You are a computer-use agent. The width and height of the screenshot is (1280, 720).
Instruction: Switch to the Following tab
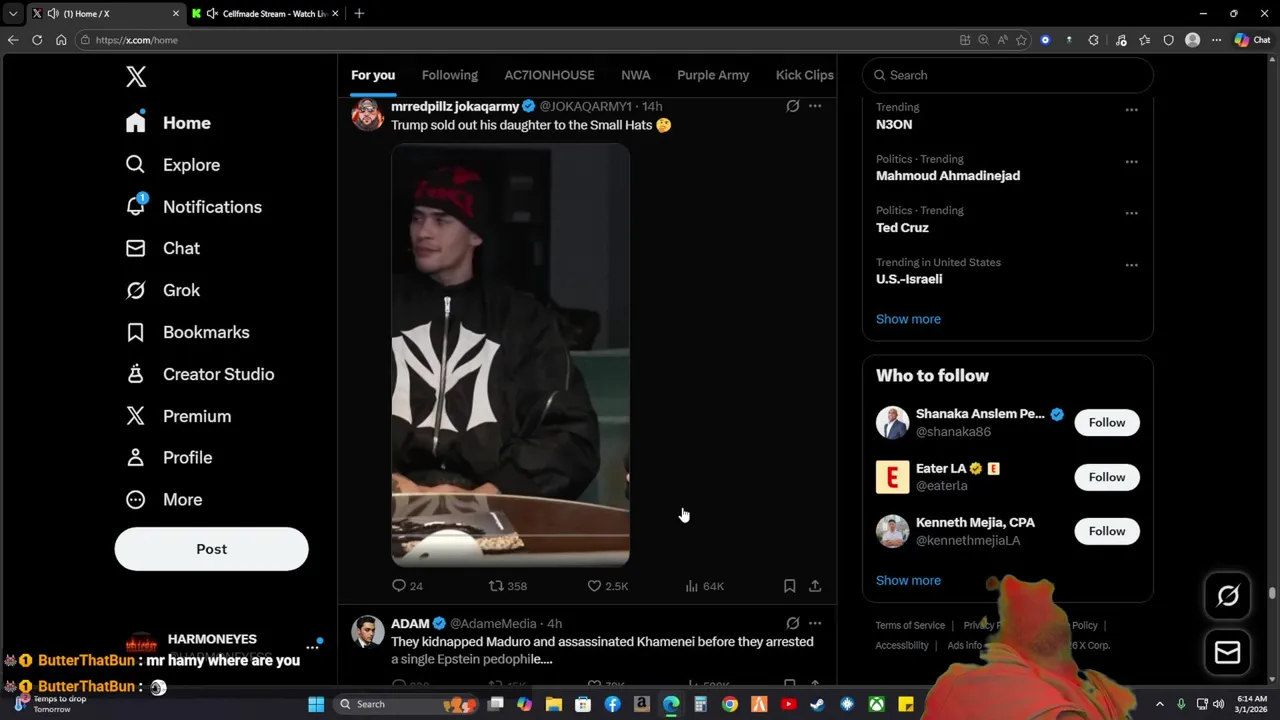450,75
